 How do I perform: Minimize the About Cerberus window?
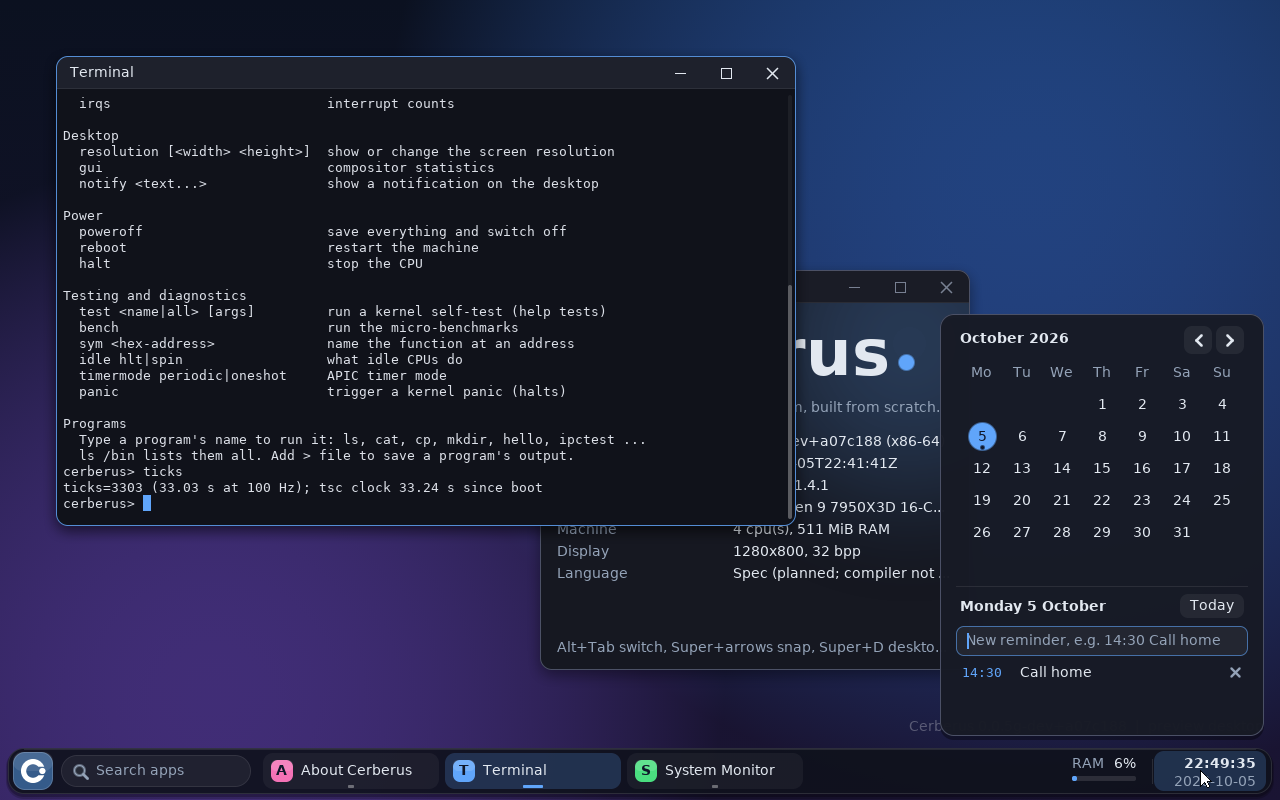pos(854,287)
